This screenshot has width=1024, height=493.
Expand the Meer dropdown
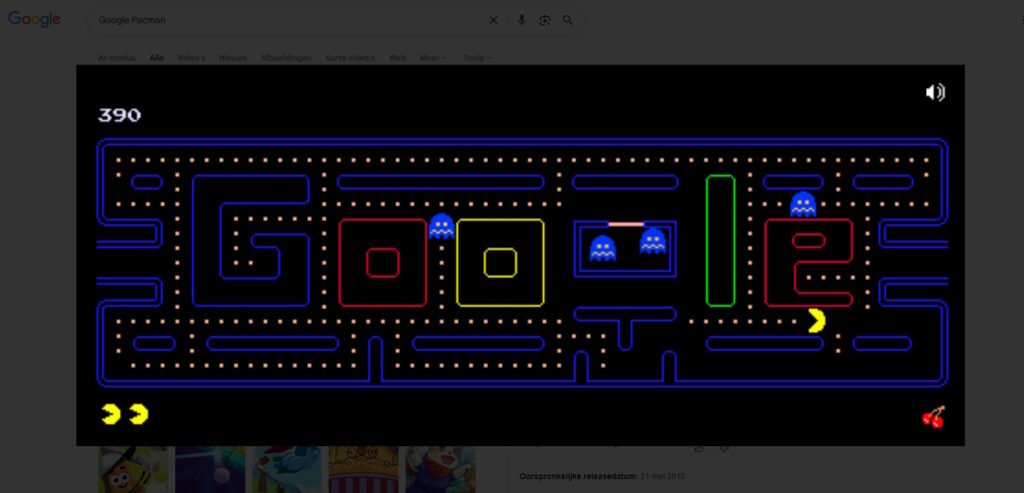[433, 58]
